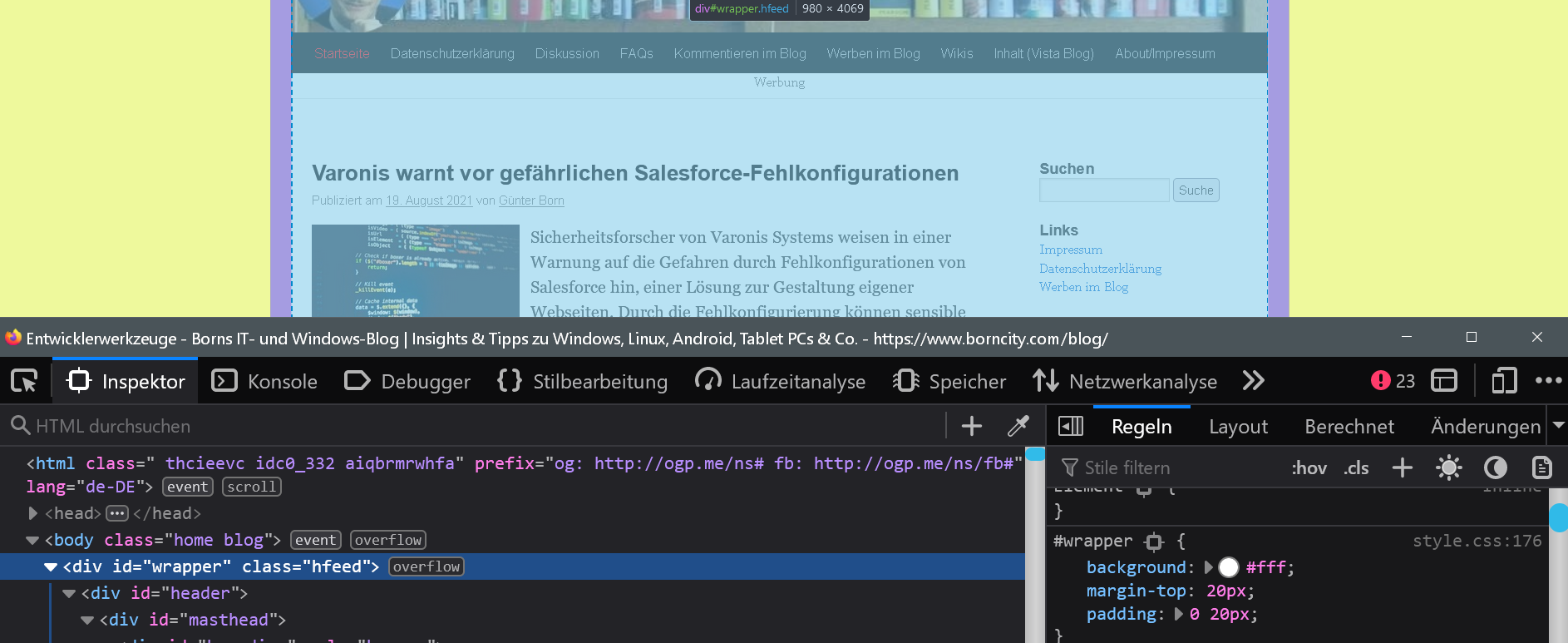Click the Suche button on the blog

coord(1196,190)
